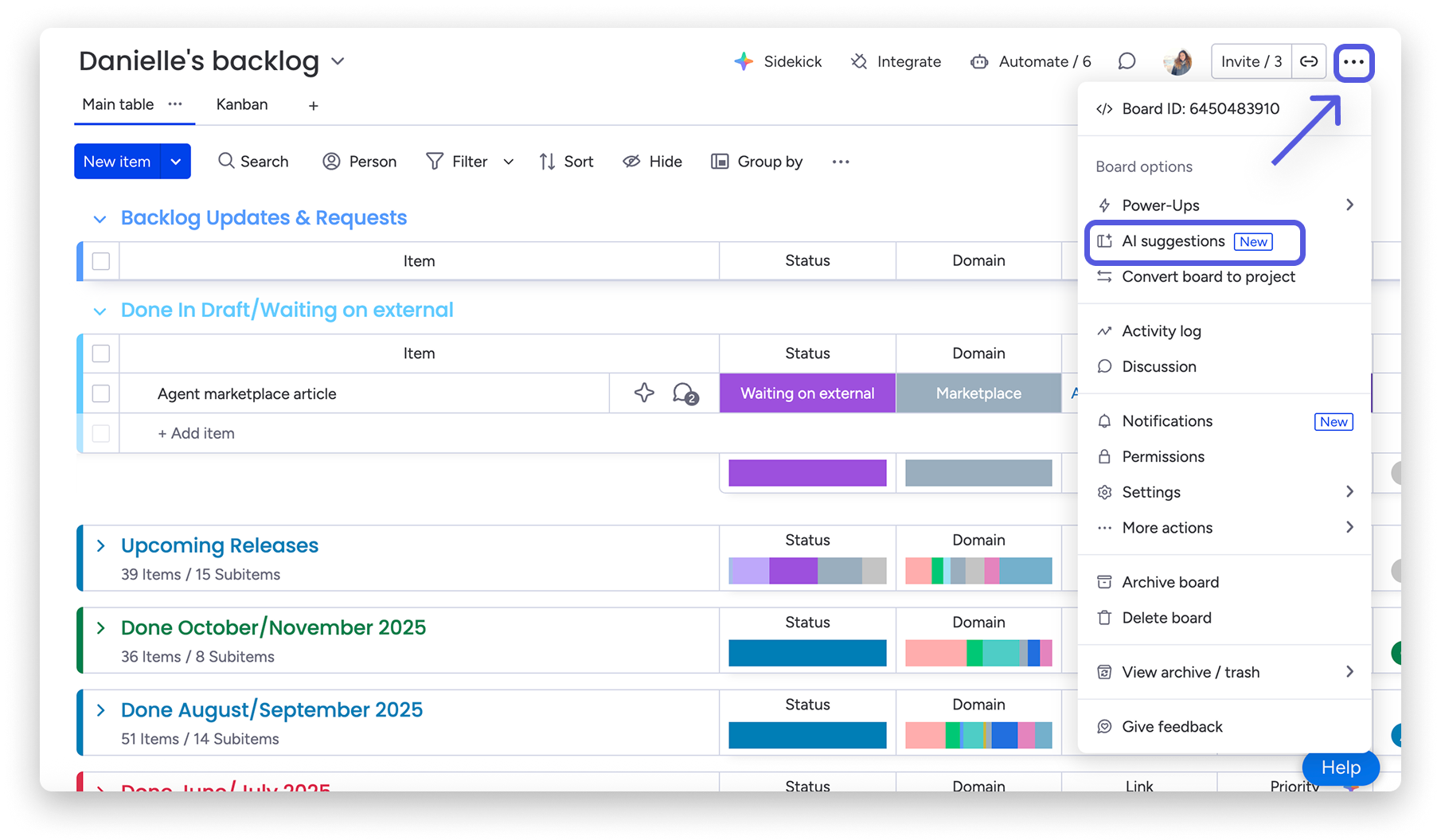
Task: Collapse Done In Draft/Waiting on external group
Action: (100, 311)
